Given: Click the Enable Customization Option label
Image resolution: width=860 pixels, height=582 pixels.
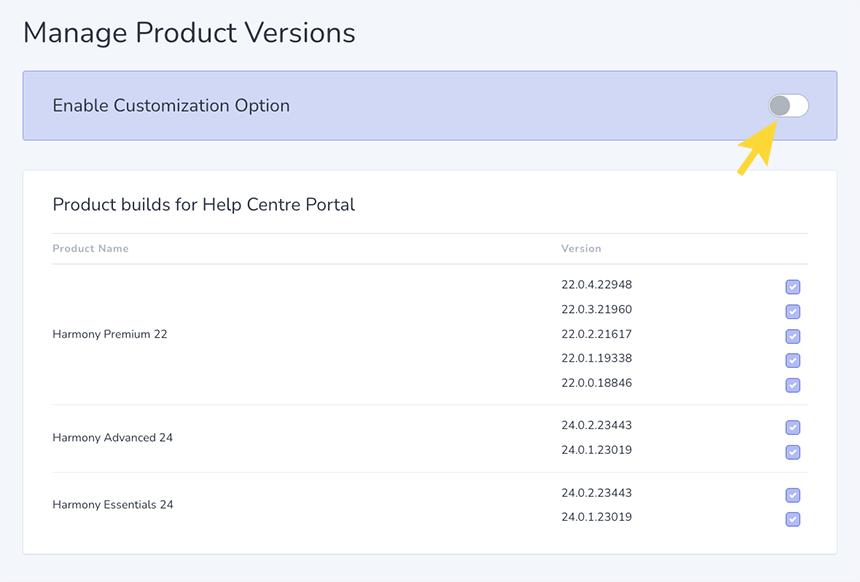Looking at the screenshot, I should 171,106.
